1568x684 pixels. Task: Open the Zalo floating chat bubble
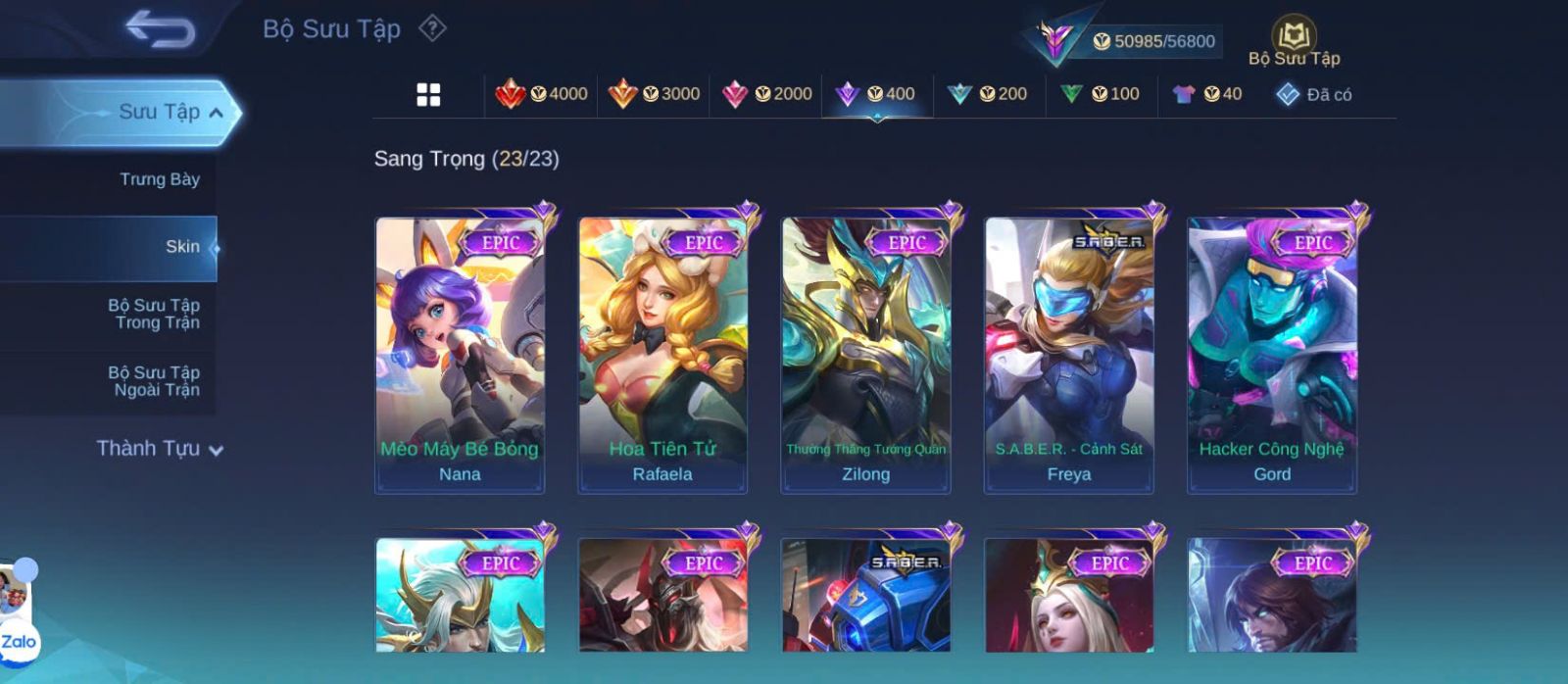click(x=19, y=642)
